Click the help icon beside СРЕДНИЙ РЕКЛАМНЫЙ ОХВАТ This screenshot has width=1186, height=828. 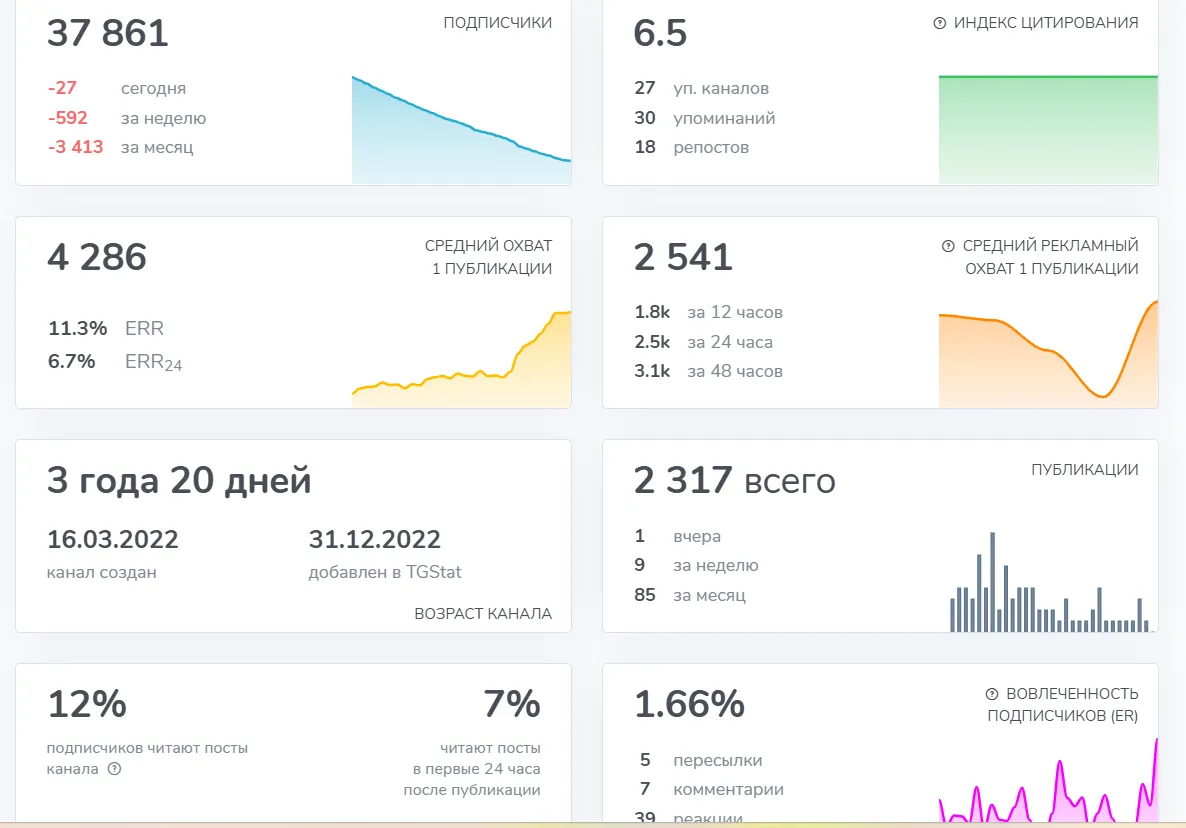[x=948, y=246]
